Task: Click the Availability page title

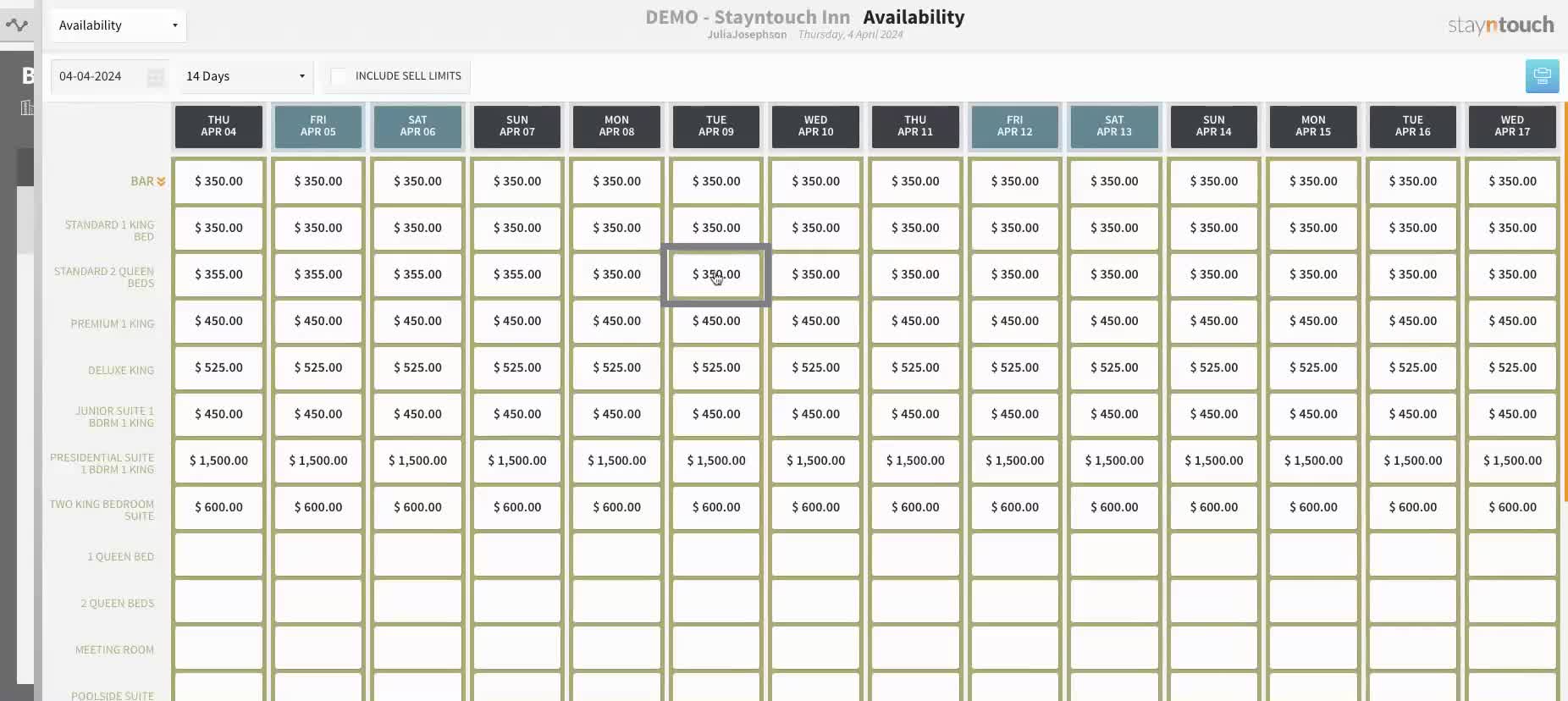Action: (x=914, y=17)
